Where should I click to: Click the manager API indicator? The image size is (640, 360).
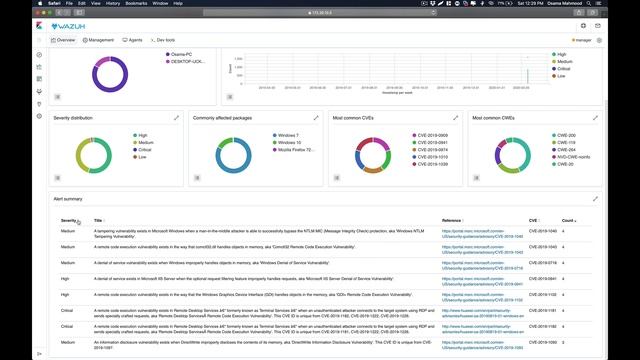(581, 40)
